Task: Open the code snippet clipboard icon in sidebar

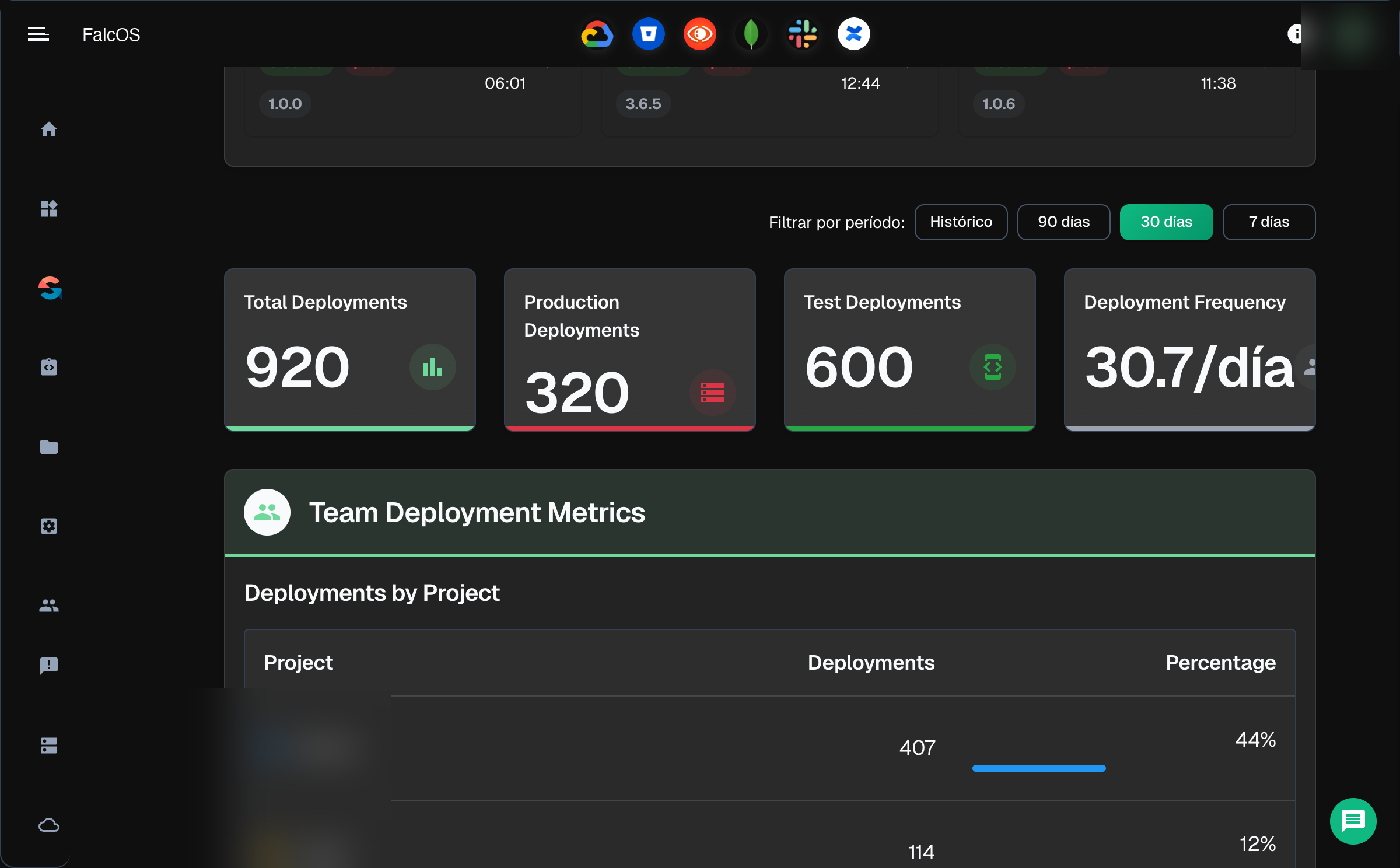Action: (x=50, y=367)
